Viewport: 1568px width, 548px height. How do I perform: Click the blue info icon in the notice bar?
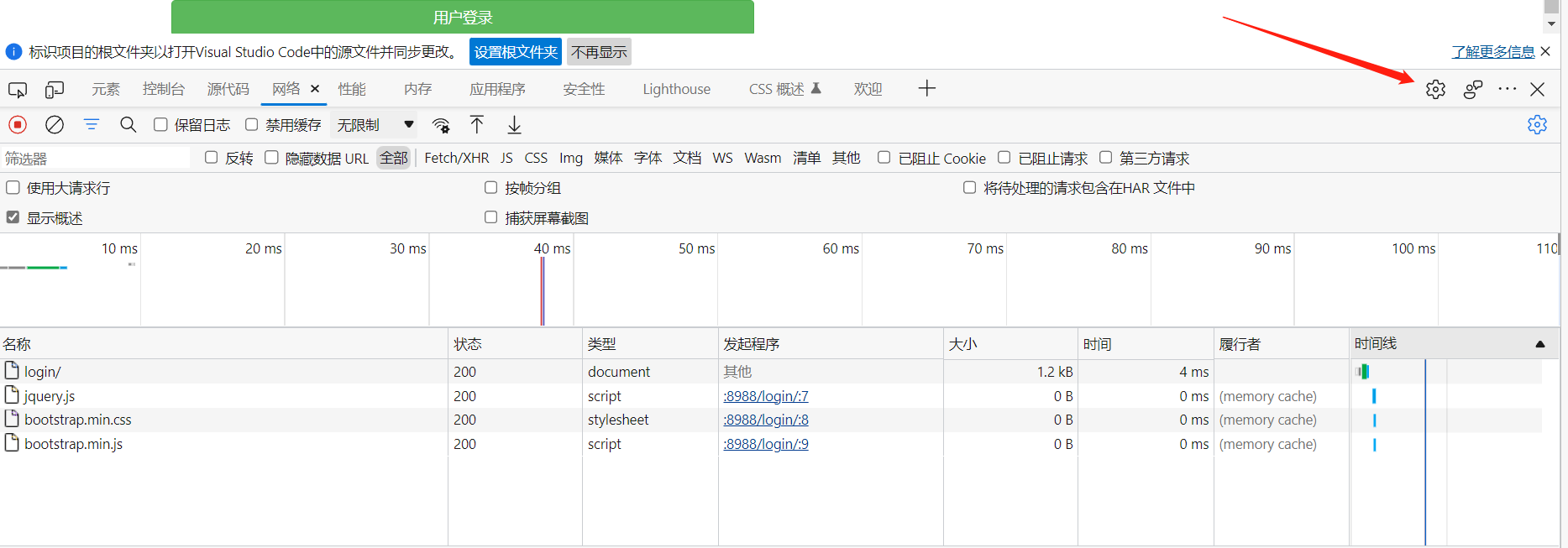tap(13, 52)
